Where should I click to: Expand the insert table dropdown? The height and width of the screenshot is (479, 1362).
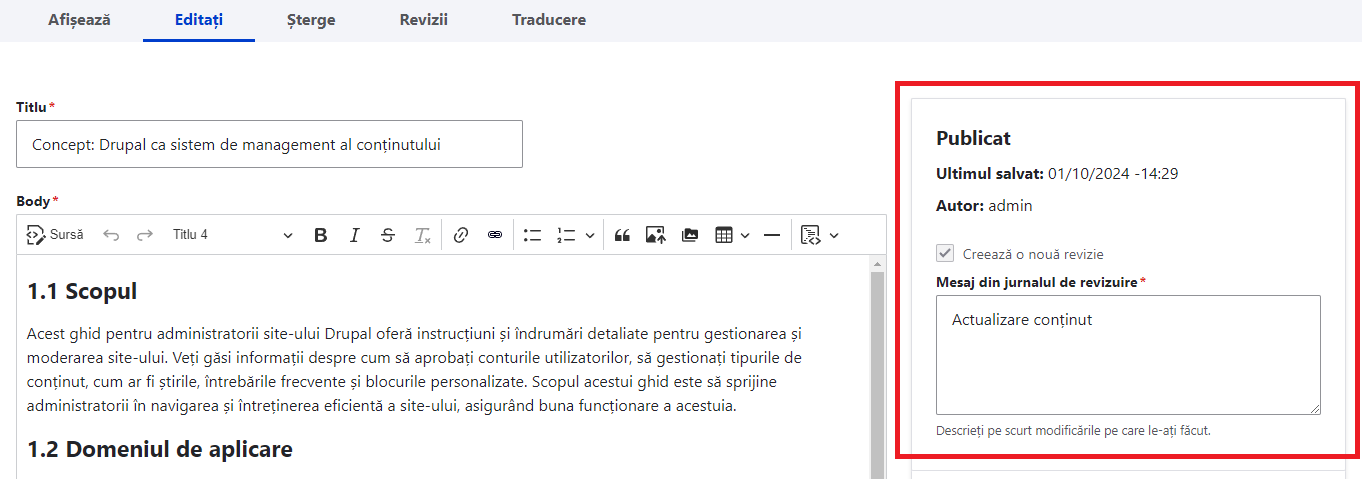coord(745,235)
